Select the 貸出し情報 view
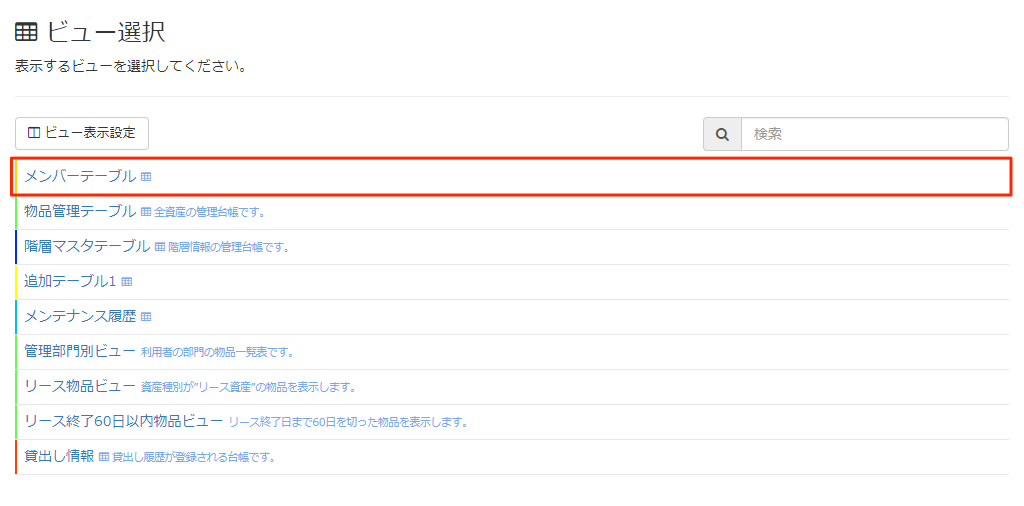 tap(59, 456)
